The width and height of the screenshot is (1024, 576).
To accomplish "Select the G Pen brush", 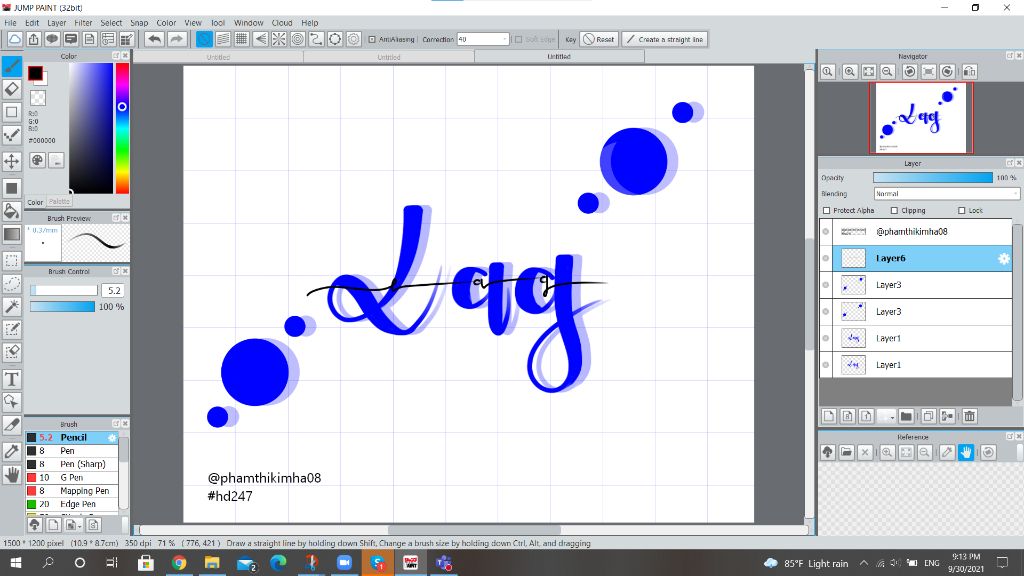I will 72,477.
